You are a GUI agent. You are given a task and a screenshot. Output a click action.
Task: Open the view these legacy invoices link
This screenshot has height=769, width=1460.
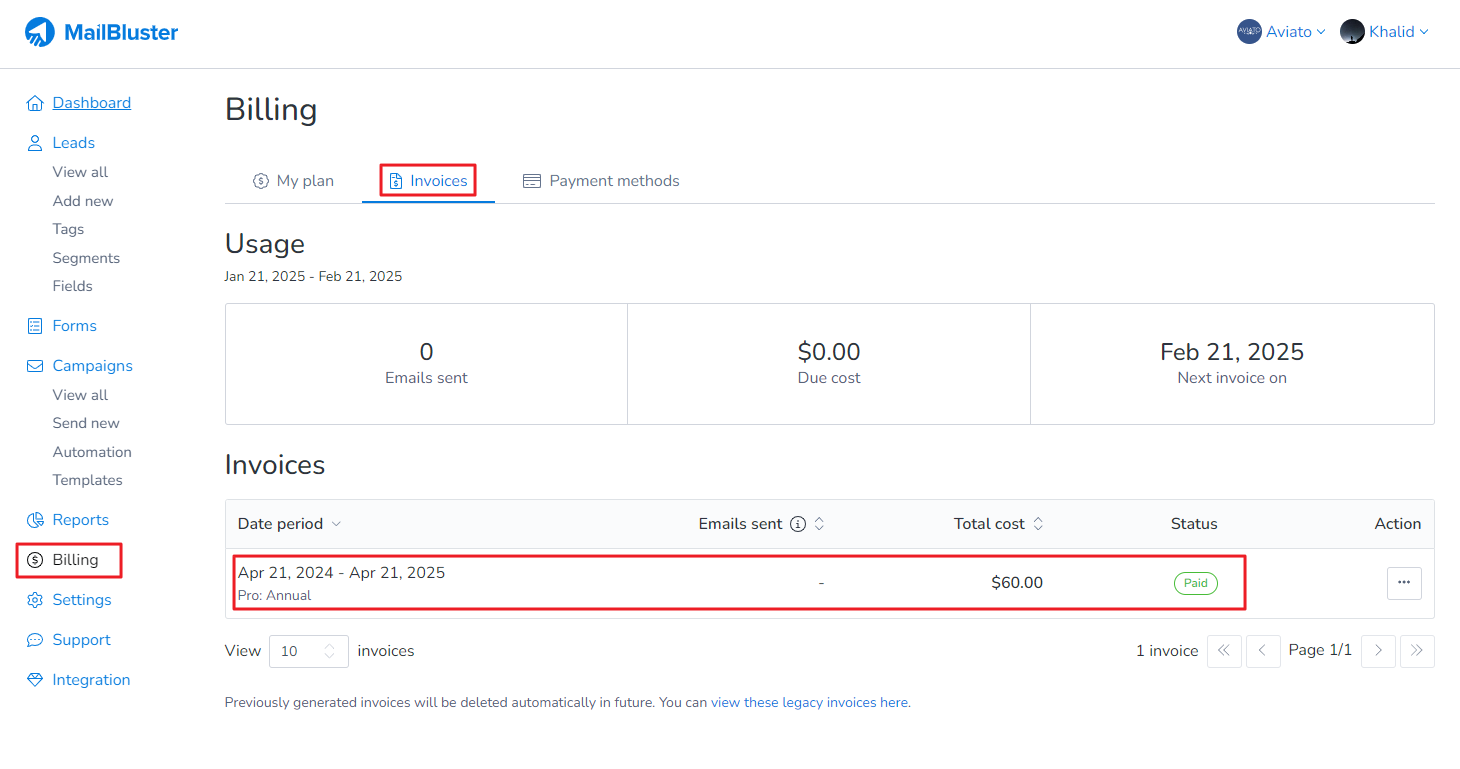tap(809, 703)
